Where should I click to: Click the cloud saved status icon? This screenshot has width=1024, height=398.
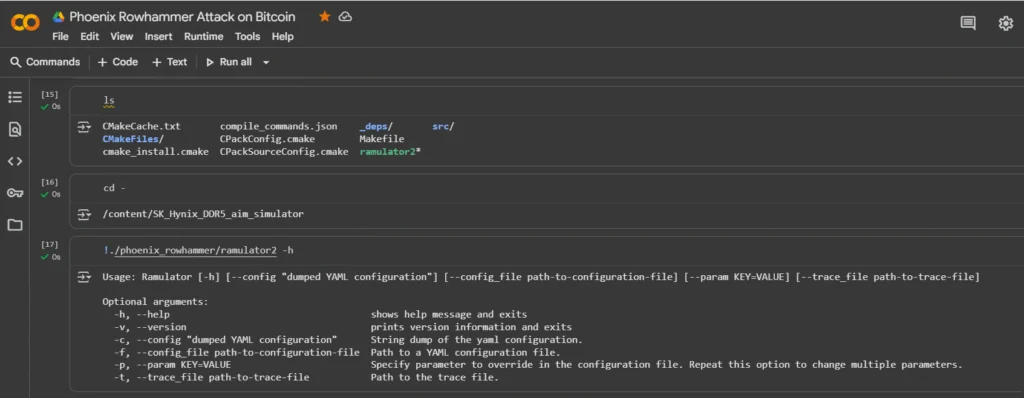coord(345,17)
